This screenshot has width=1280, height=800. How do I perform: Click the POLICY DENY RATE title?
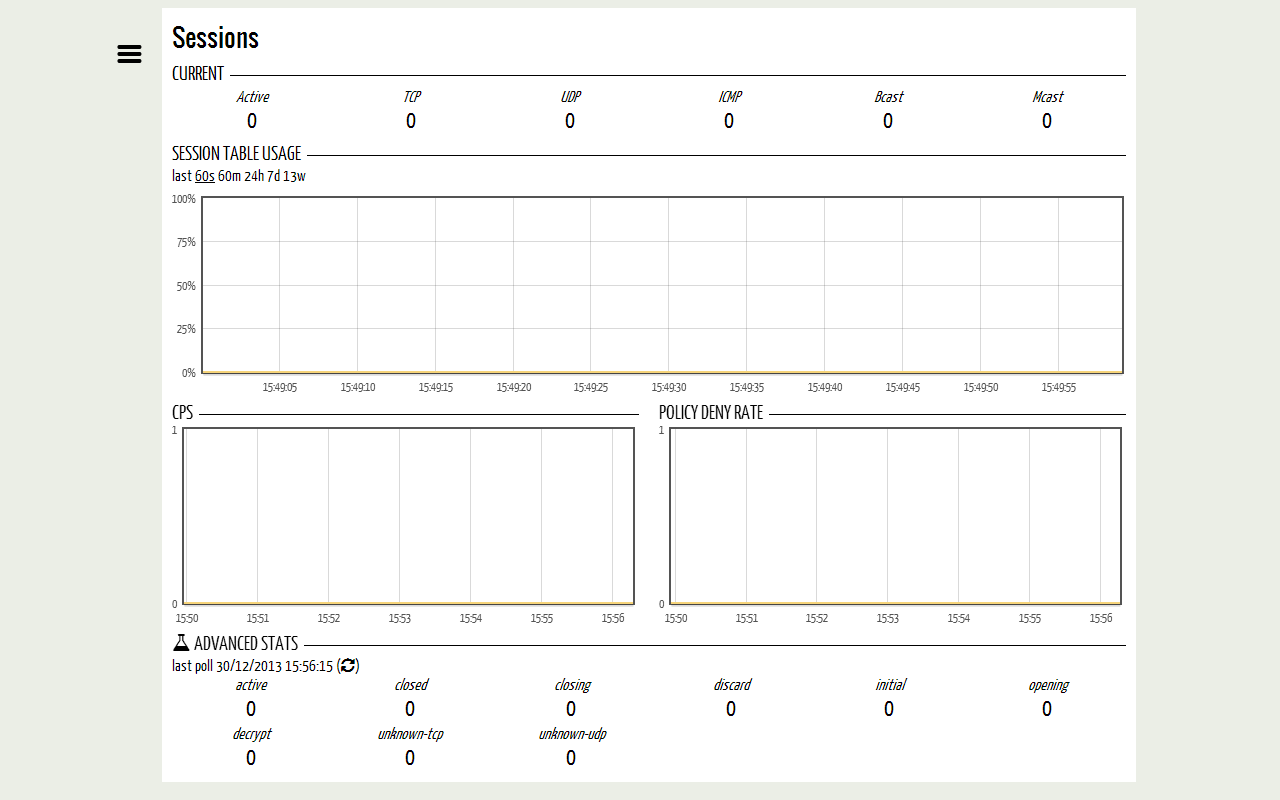coord(711,412)
